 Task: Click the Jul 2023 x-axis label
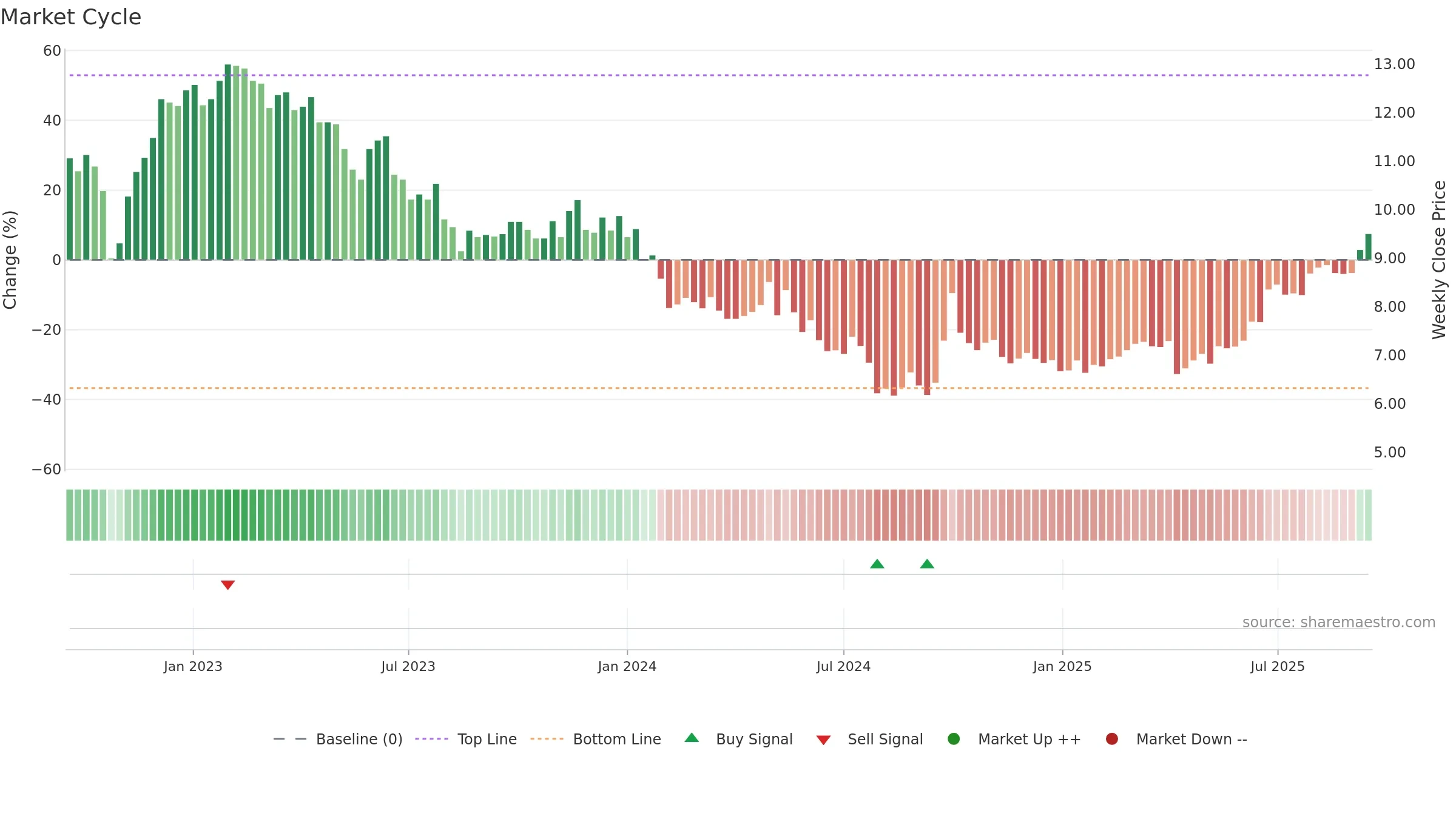coord(408,666)
